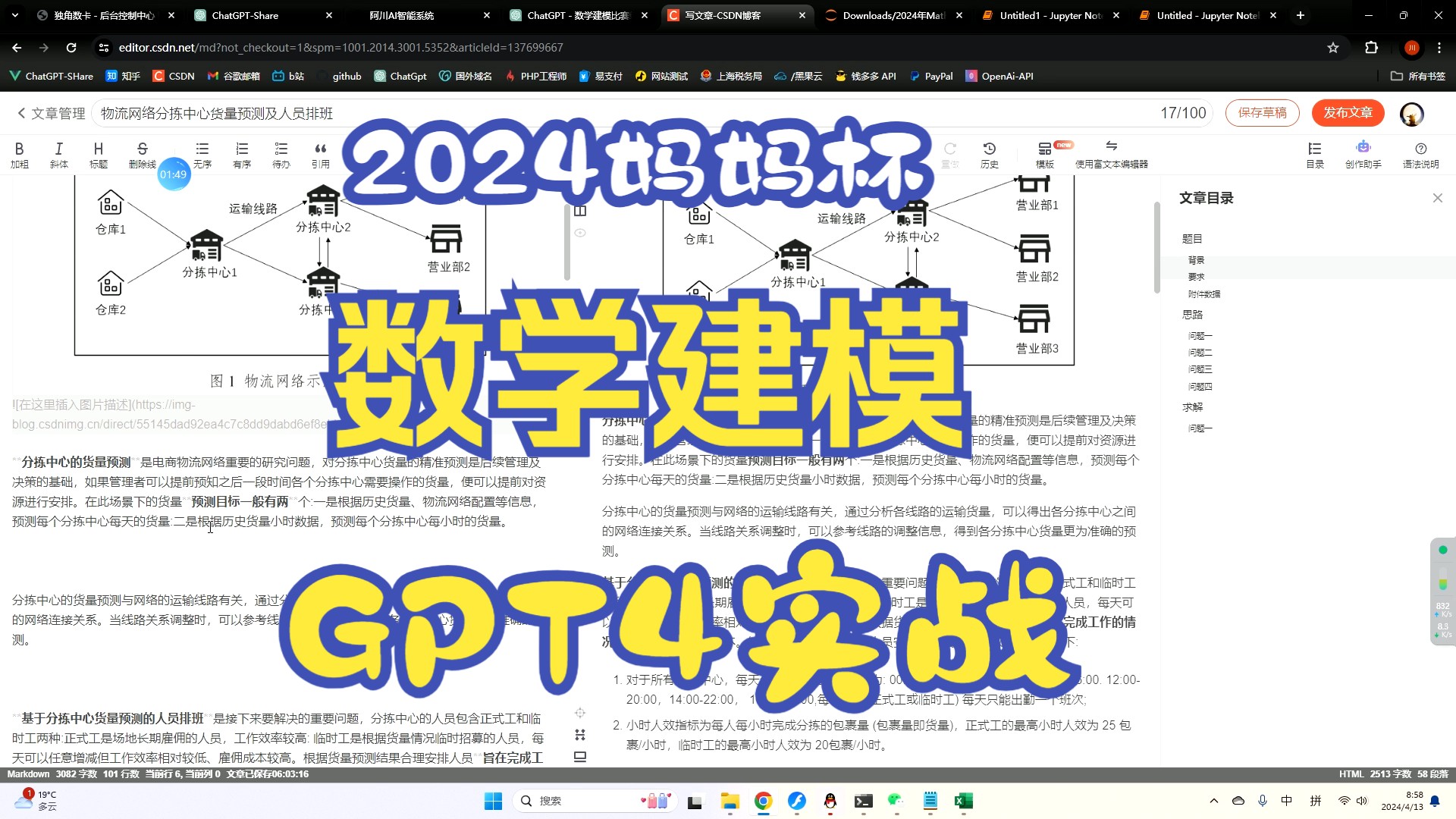The image size is (1456, 819).
Task: Click the address bar URL
Action: [x=340, y=48]
